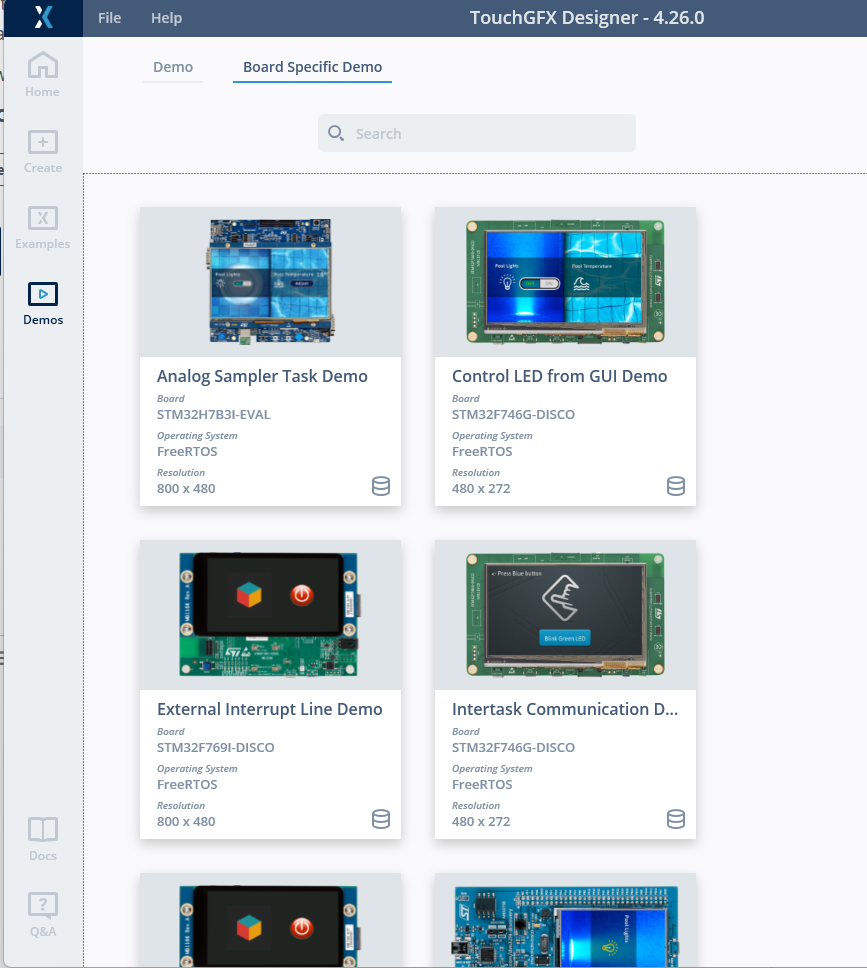Open the Analog Sampler Task Demo thumbnail
Viewport: 867px width, 968px height.
[x=270, y=281]
